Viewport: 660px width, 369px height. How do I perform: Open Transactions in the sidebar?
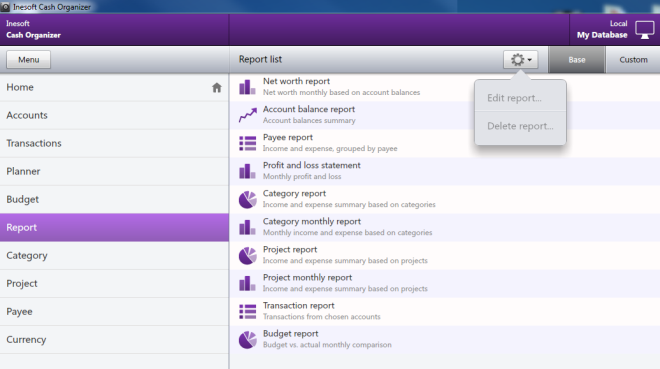pos(114,143)
